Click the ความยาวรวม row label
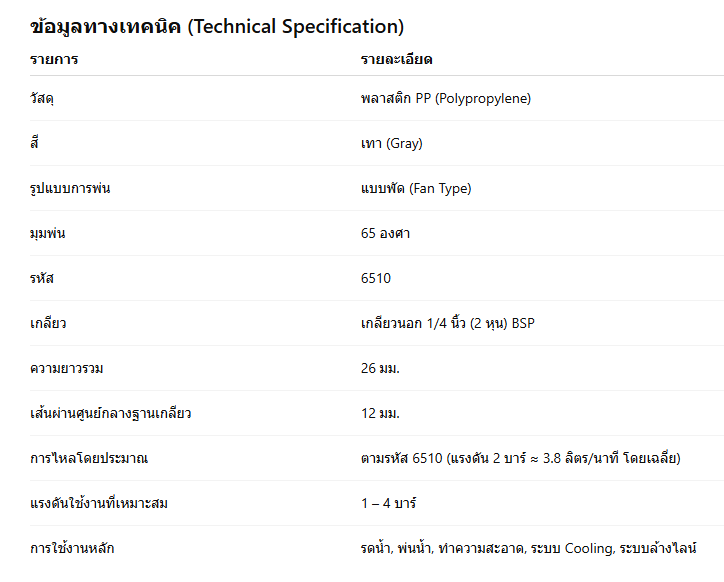The image size is (724, 582). click(x=67, y=368)
